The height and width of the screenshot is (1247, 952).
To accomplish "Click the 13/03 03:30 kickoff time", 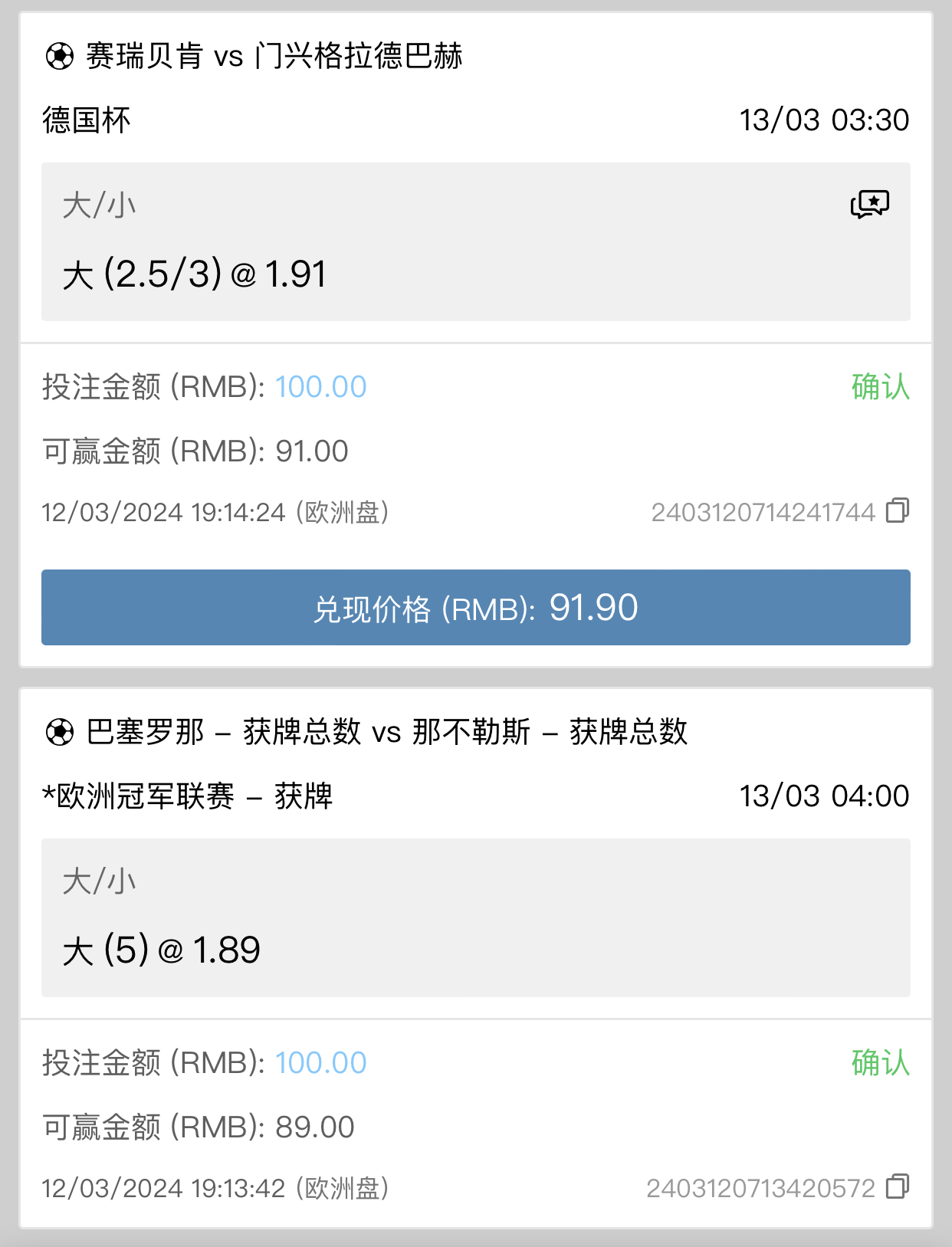I will (824, 120).
